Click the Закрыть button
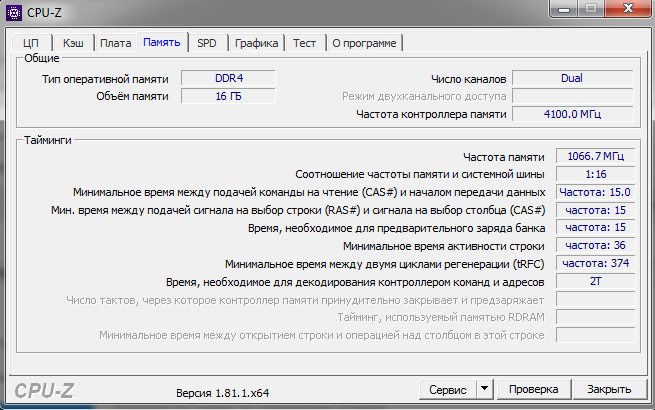This screenshot has height=410, width=655. point(609,390)
